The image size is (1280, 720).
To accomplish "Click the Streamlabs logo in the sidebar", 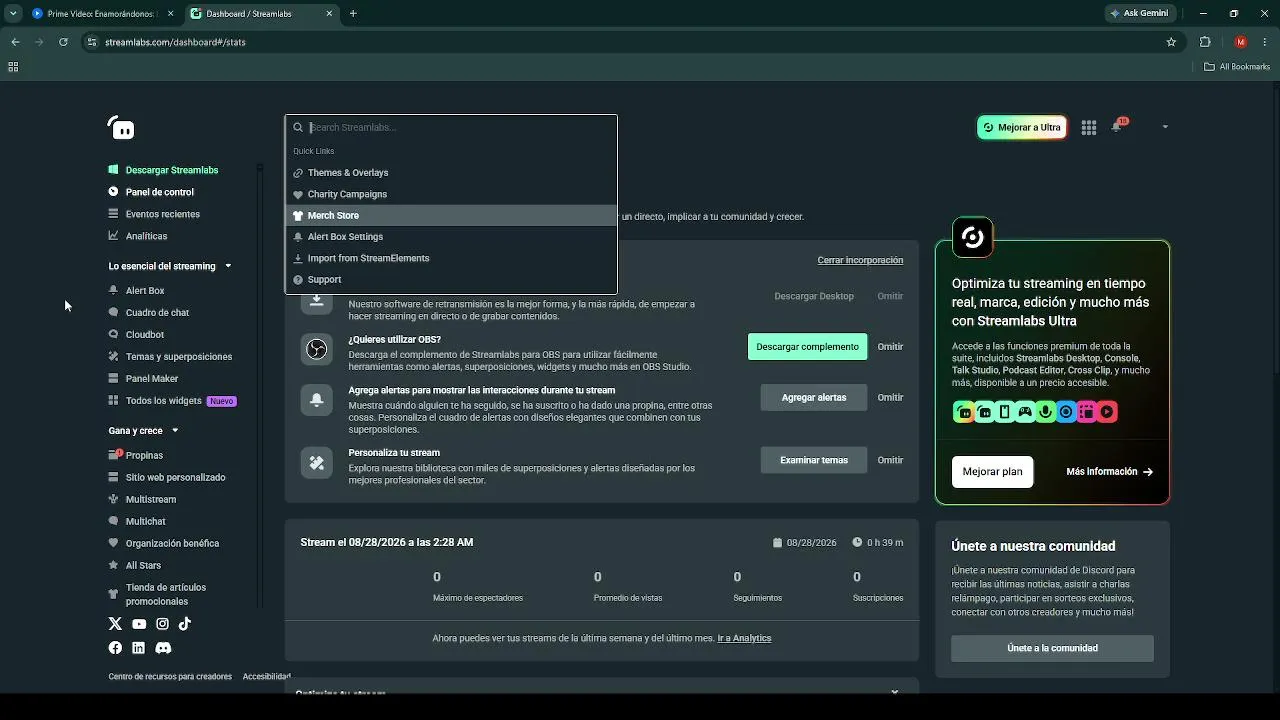I will pyautogui.click(x=121, y=128).
